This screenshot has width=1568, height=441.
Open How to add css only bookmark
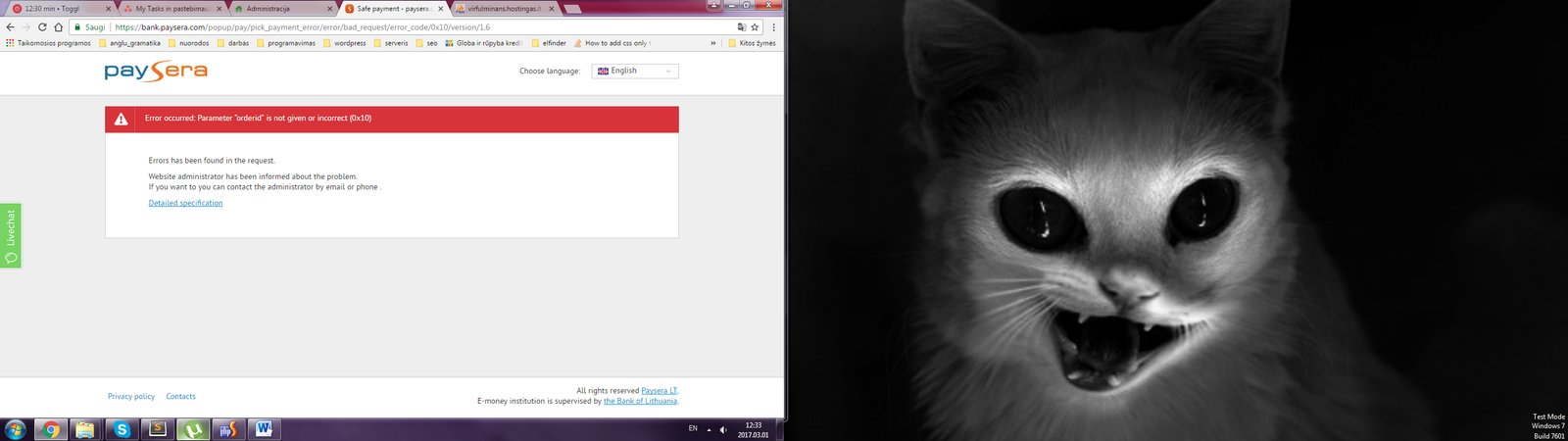(x=612, y=43)
